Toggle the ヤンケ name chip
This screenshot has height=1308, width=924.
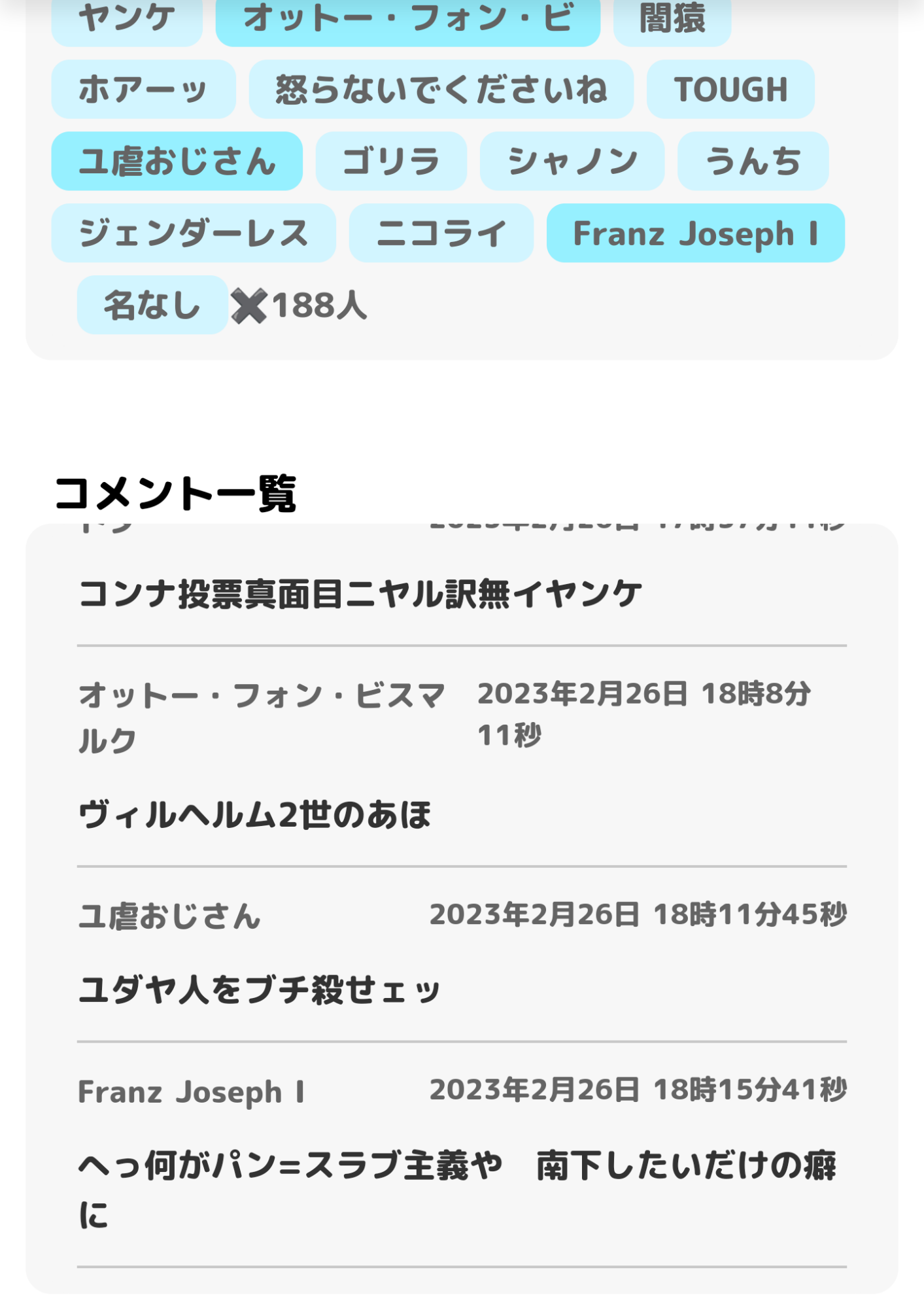point(127,20)
